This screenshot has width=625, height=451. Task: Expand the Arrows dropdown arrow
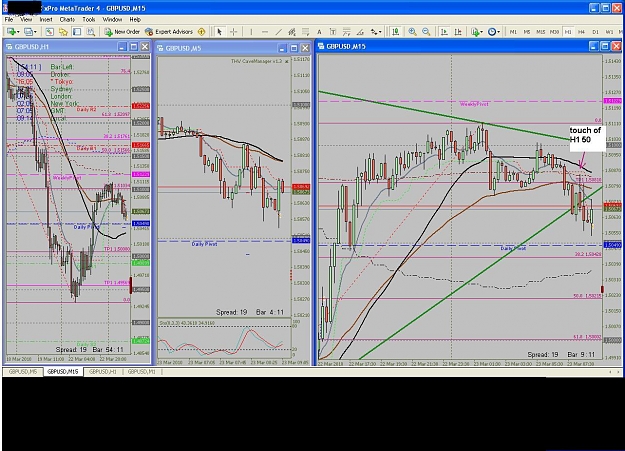pos(380,32)
